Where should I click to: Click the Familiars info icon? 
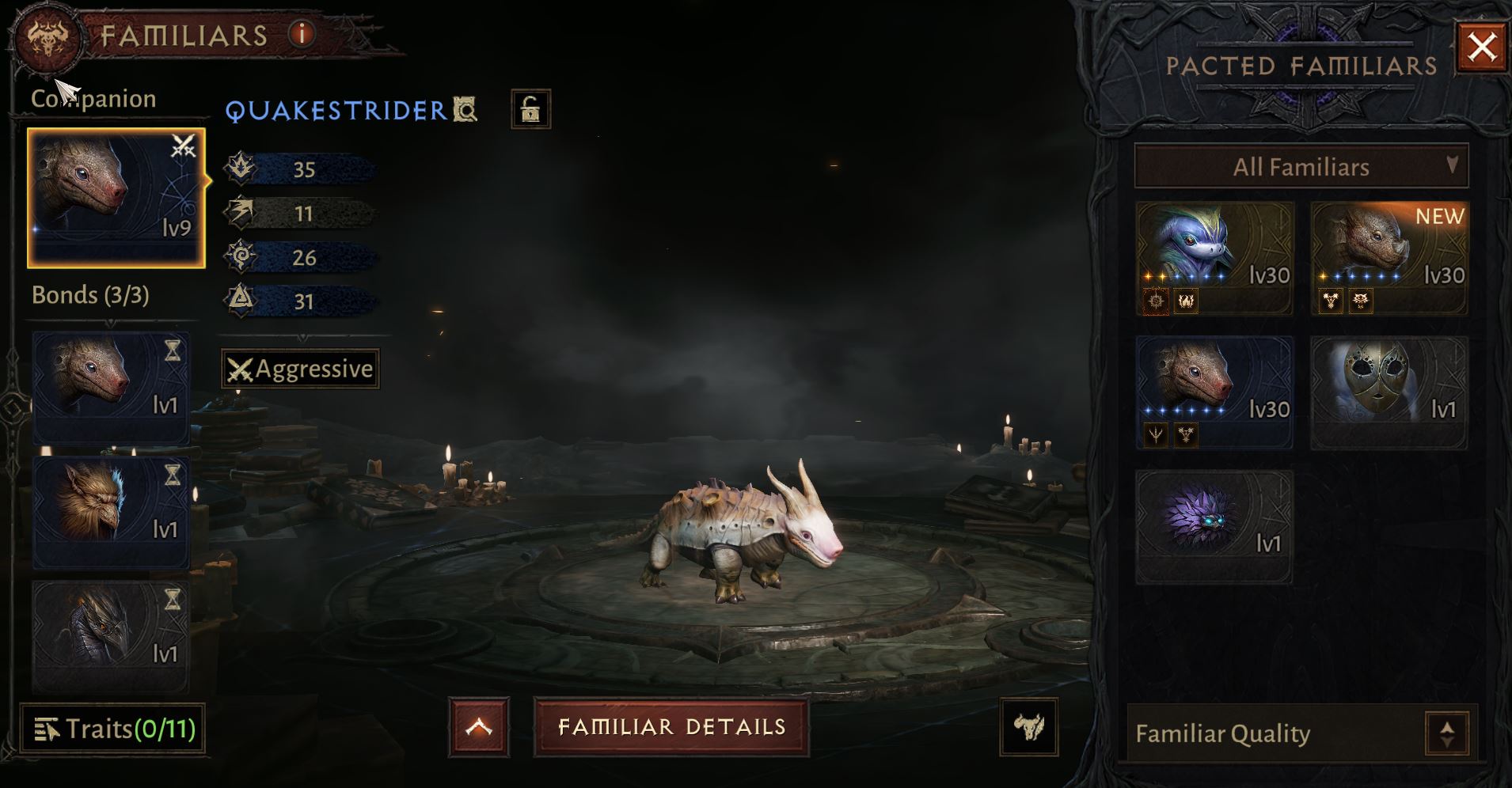(x=302, y=33)
